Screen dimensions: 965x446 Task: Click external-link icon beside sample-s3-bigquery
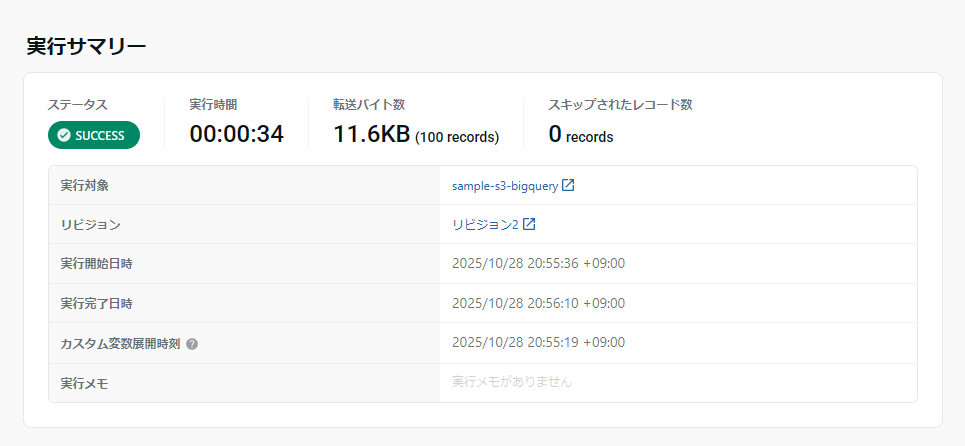(568, 185)
